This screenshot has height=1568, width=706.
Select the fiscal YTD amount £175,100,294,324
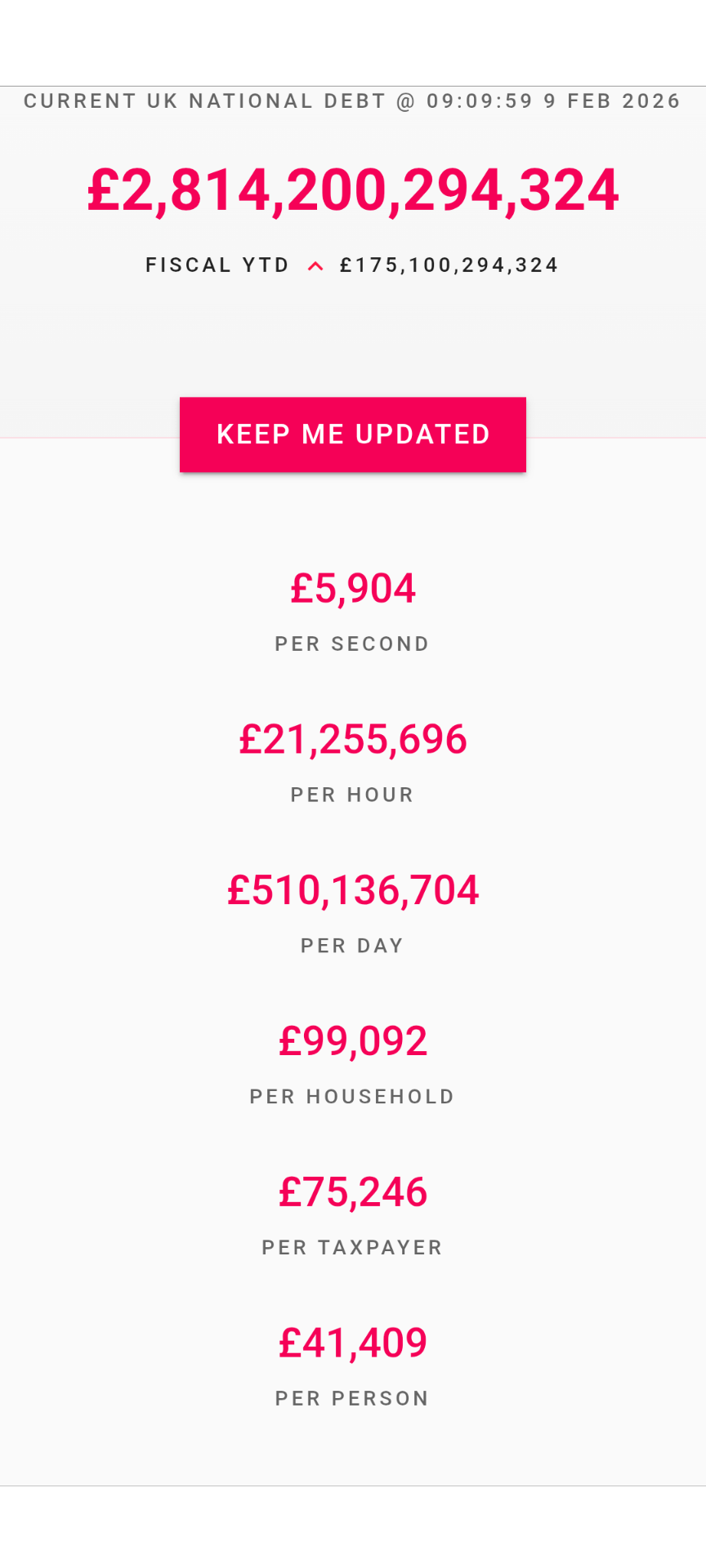click(449, 265)
